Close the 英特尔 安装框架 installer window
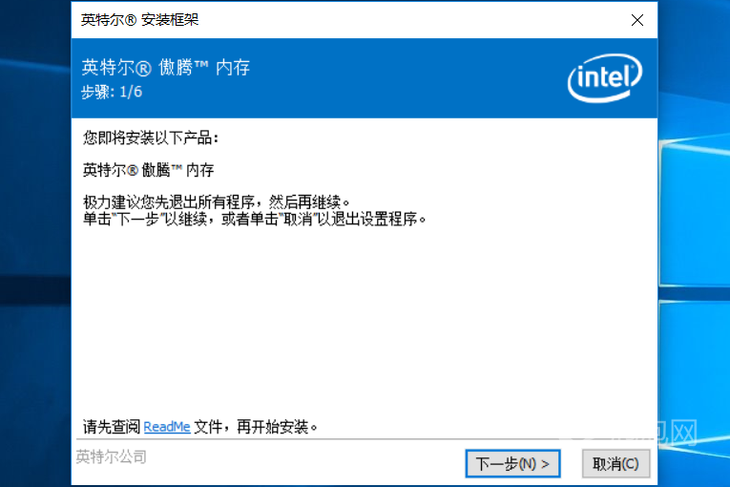730x487 pixels. pyautogui.click(x=637, y=20)
